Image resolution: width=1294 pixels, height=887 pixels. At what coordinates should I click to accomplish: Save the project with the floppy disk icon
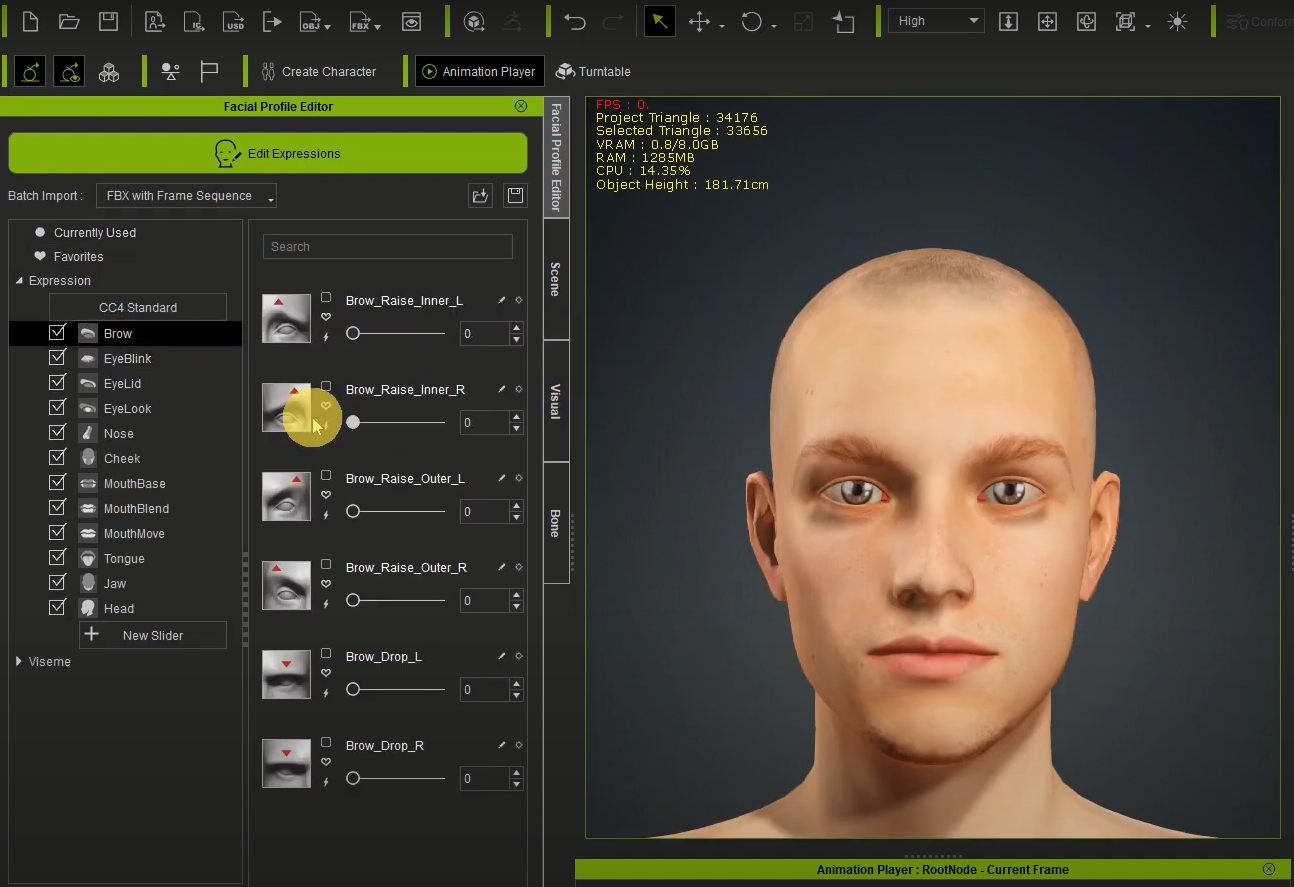point(108,21)
